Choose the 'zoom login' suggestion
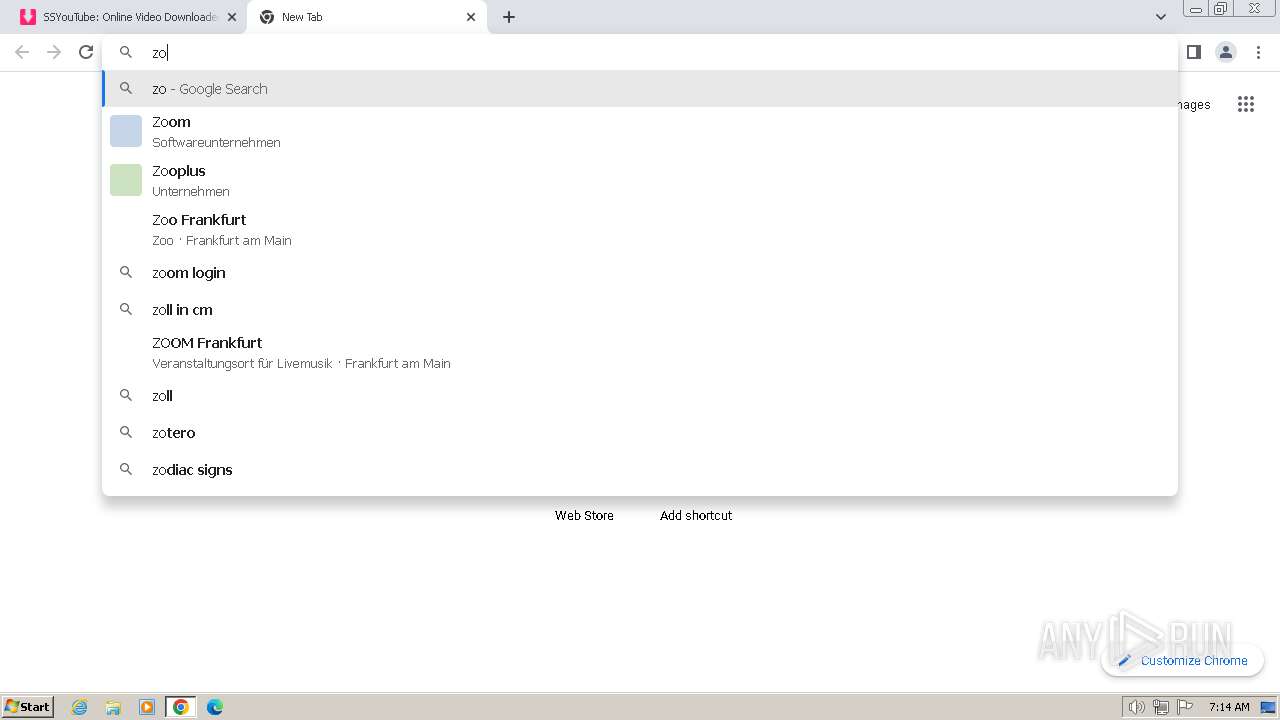 (640, 273)
